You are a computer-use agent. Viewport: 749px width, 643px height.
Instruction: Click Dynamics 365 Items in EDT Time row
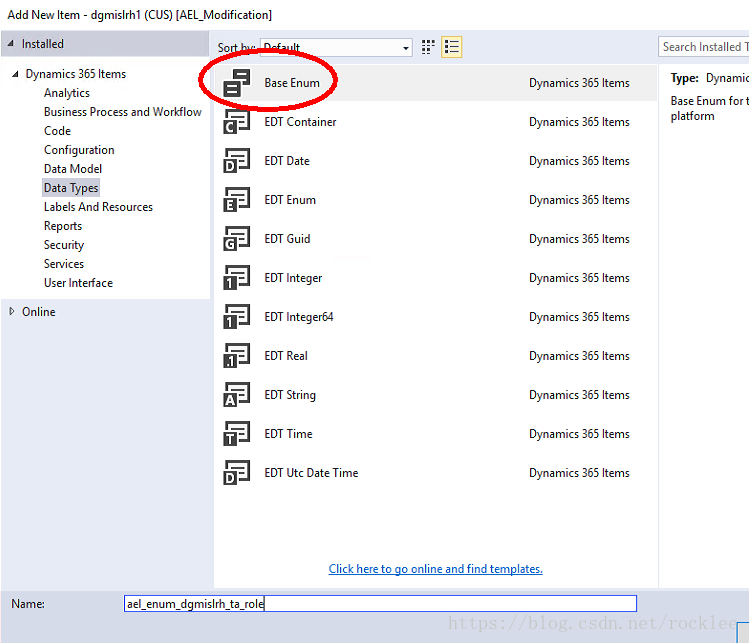(579, 434)
